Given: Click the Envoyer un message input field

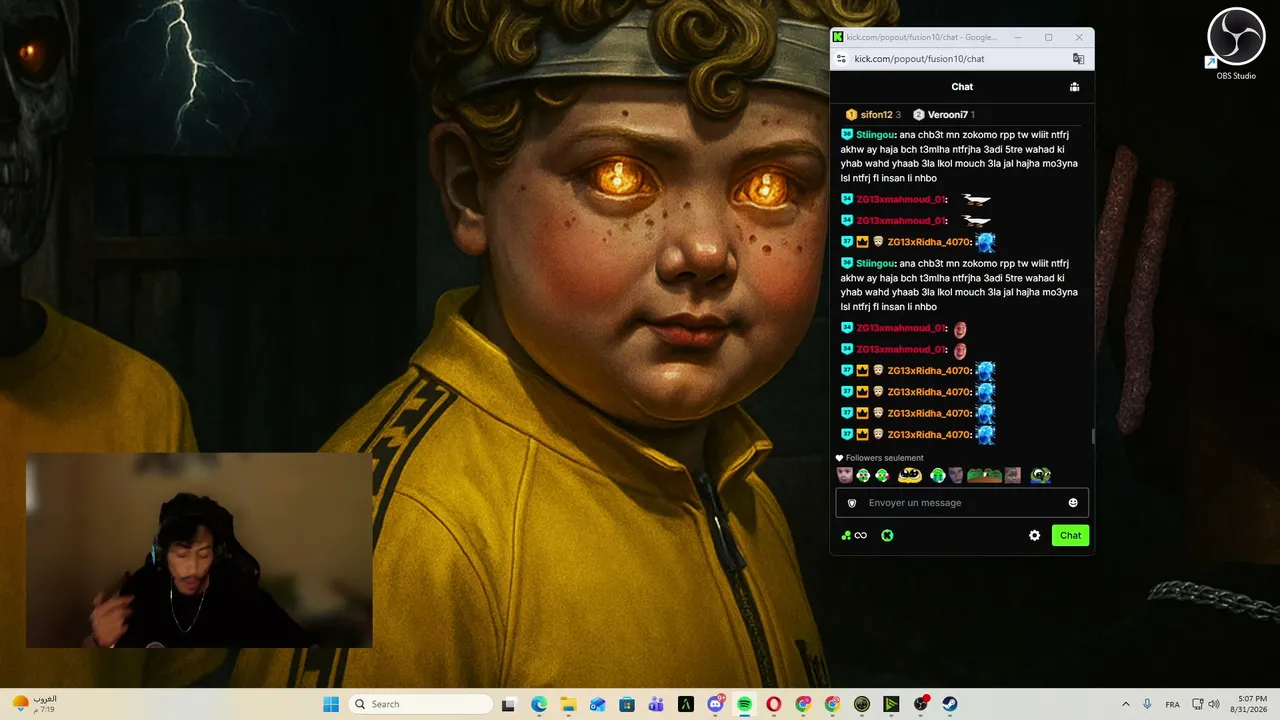Looking at the screenshot, I should (962, 503).
